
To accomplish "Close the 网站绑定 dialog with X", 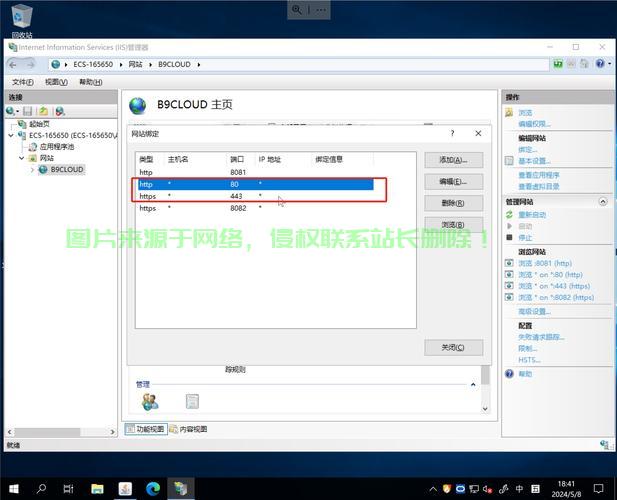I will [478, 133].
